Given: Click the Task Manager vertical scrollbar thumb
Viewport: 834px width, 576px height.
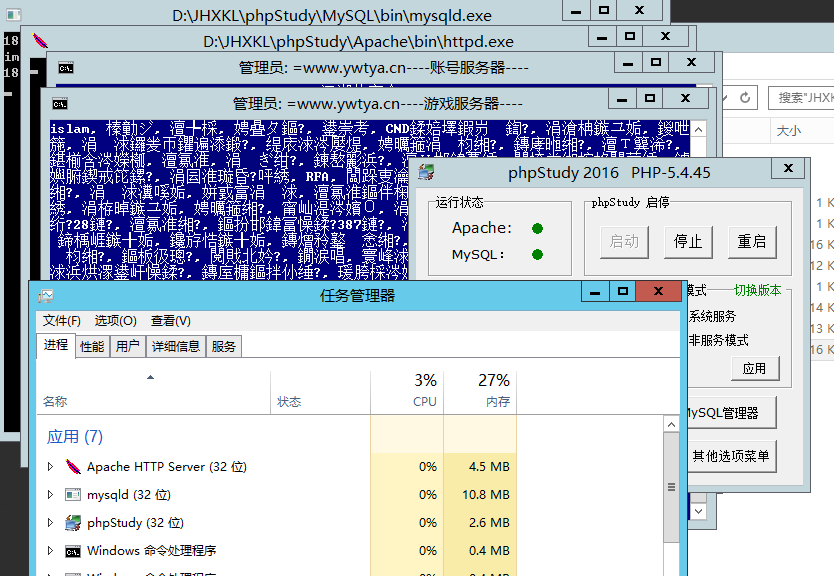Looking at the screenshot, I should 671,487.
